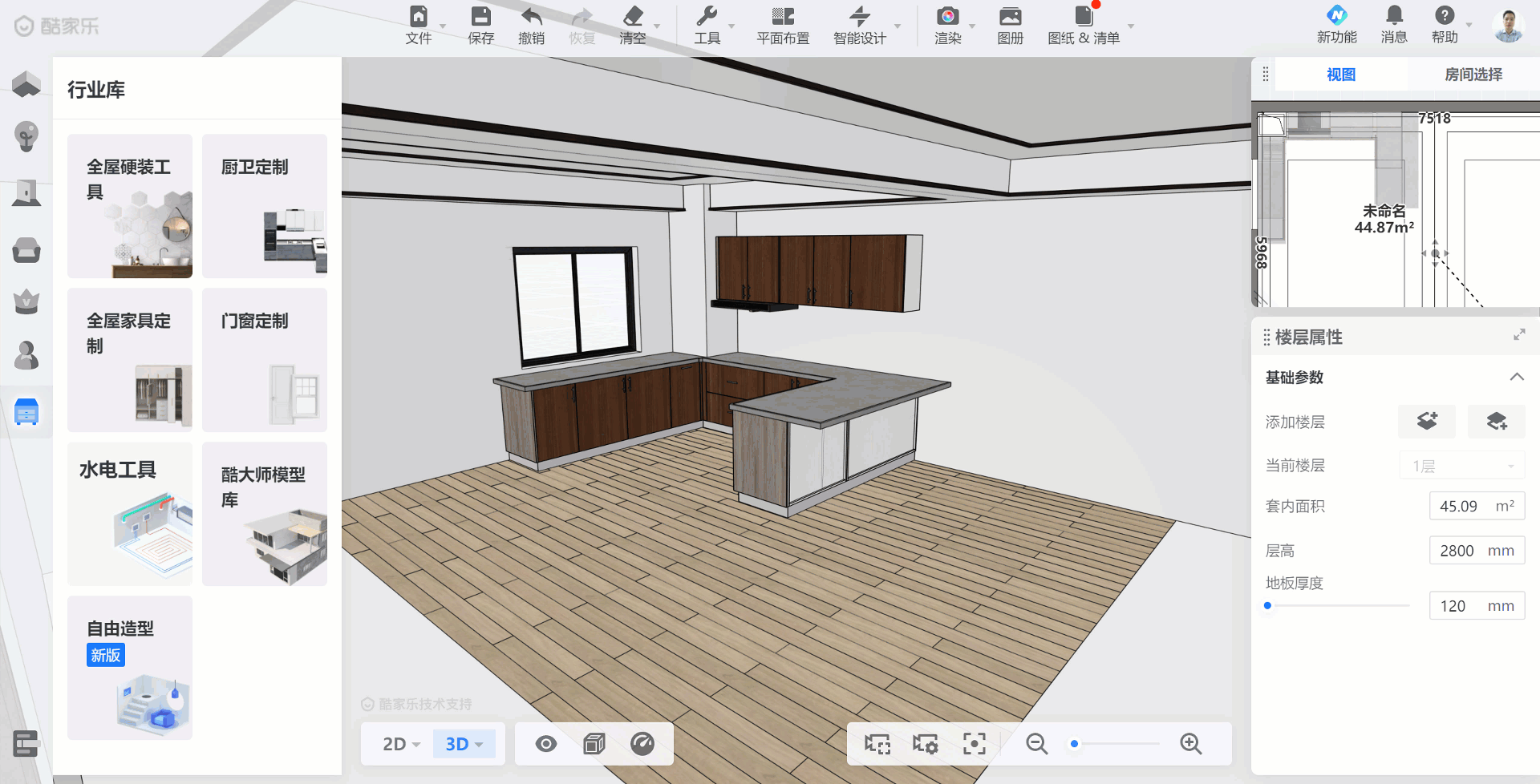Switch to 3D view mode
Image resolution: width=1540 pixels, height=784 pixels.
point(464,744)
